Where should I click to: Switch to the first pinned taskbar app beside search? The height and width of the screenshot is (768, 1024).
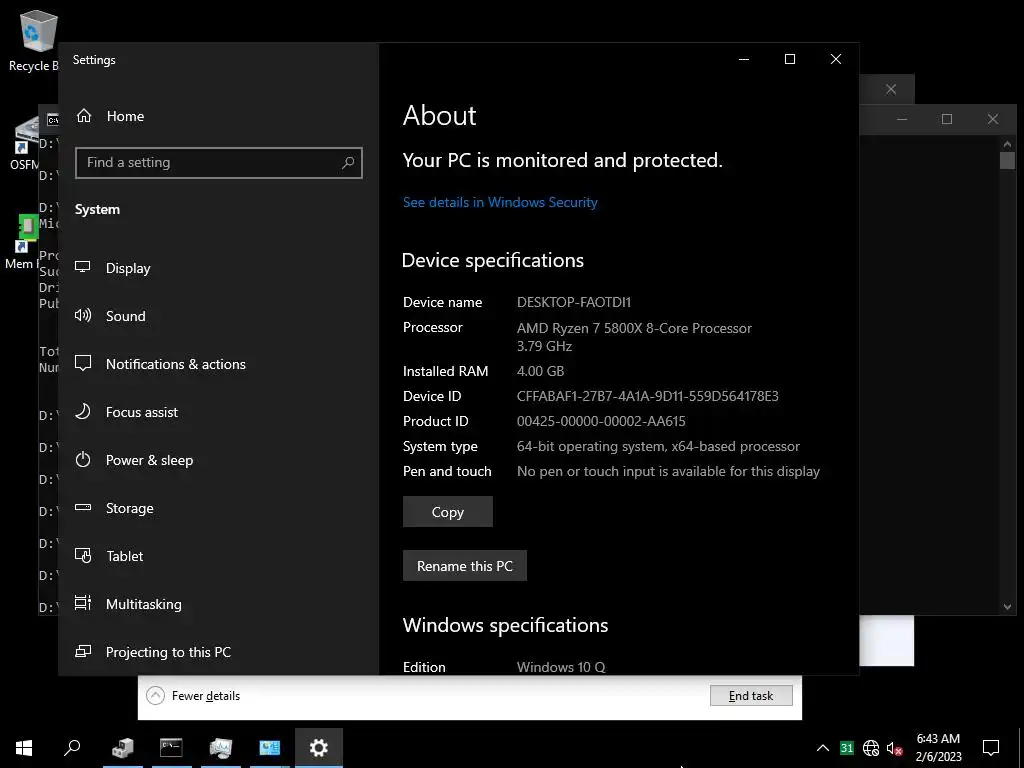coord(123,748)
